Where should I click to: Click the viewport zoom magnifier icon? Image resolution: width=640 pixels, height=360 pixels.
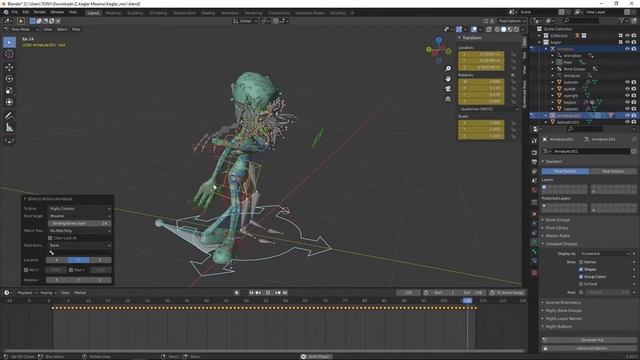[448, 69]
